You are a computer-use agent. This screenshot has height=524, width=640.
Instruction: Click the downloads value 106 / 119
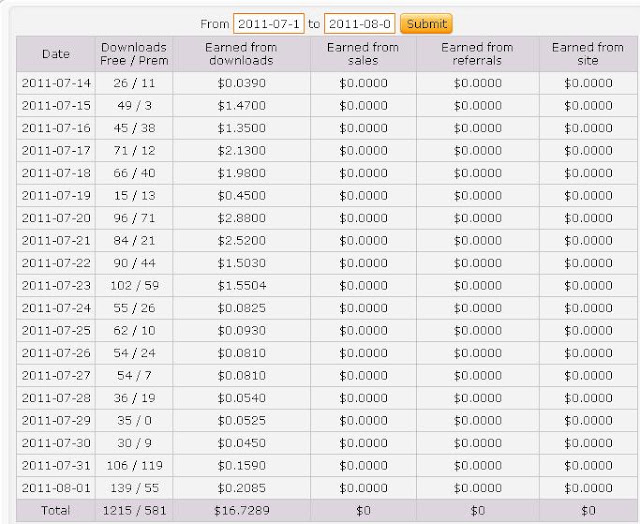point(134,465)
